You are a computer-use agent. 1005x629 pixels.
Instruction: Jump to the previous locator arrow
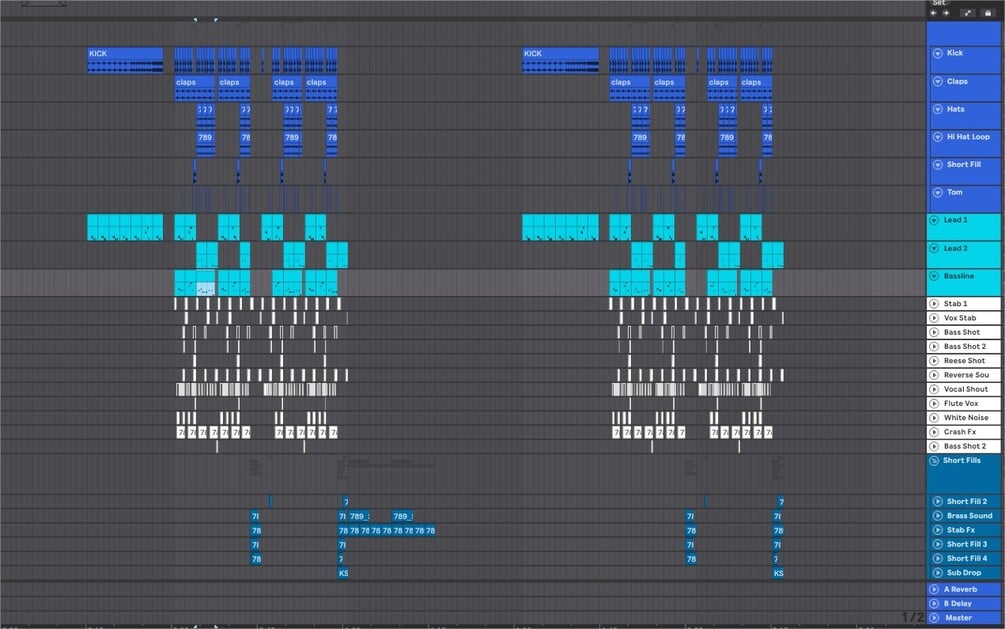click(934, 13)
